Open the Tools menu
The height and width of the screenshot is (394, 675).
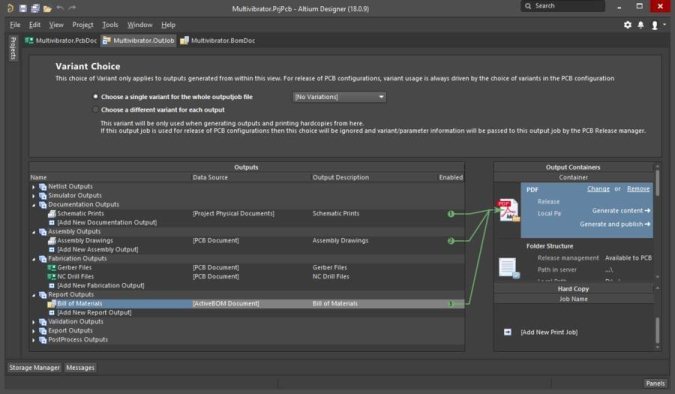[110, 25]
